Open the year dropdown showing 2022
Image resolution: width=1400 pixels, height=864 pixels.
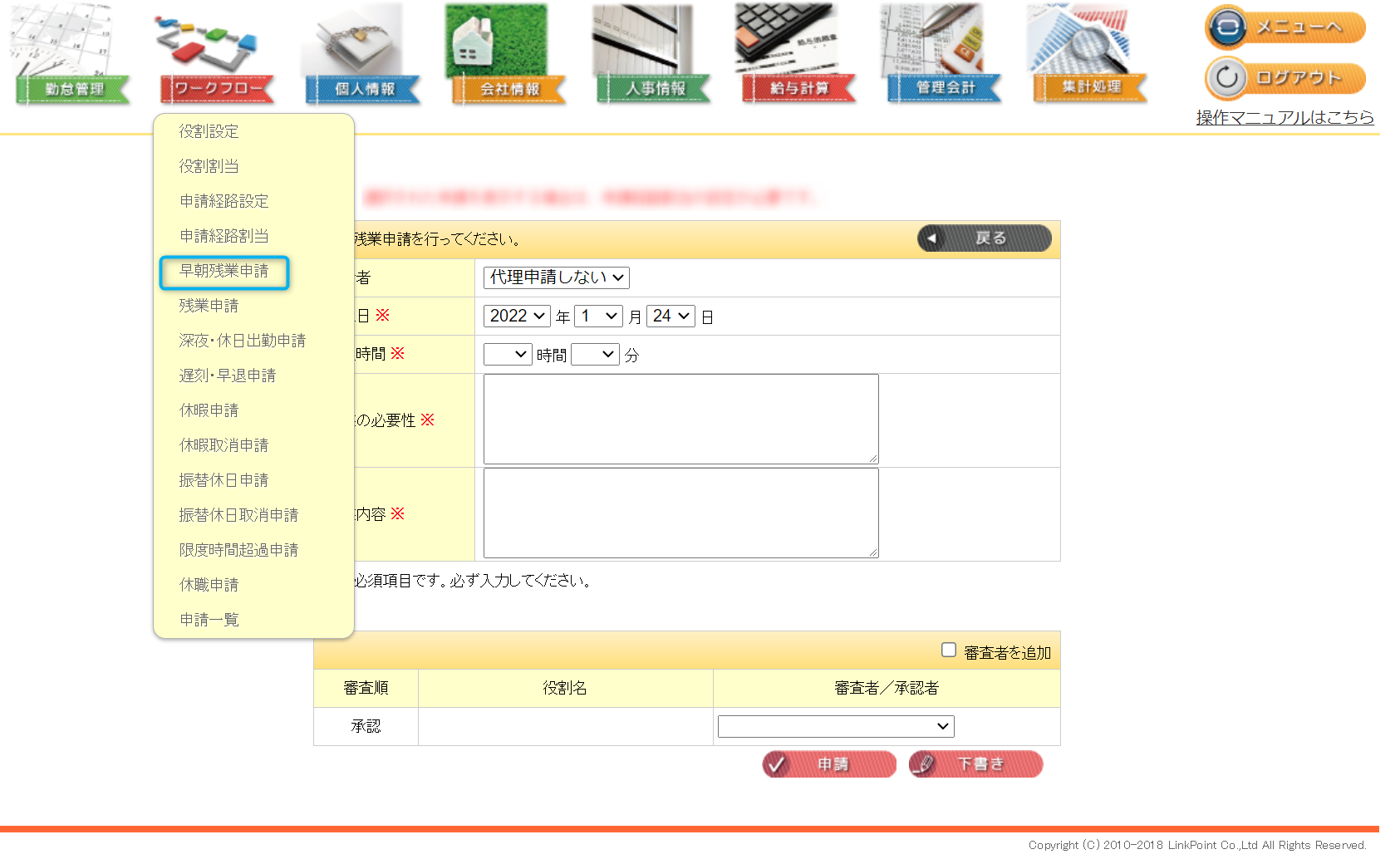(x=517, y=316)
